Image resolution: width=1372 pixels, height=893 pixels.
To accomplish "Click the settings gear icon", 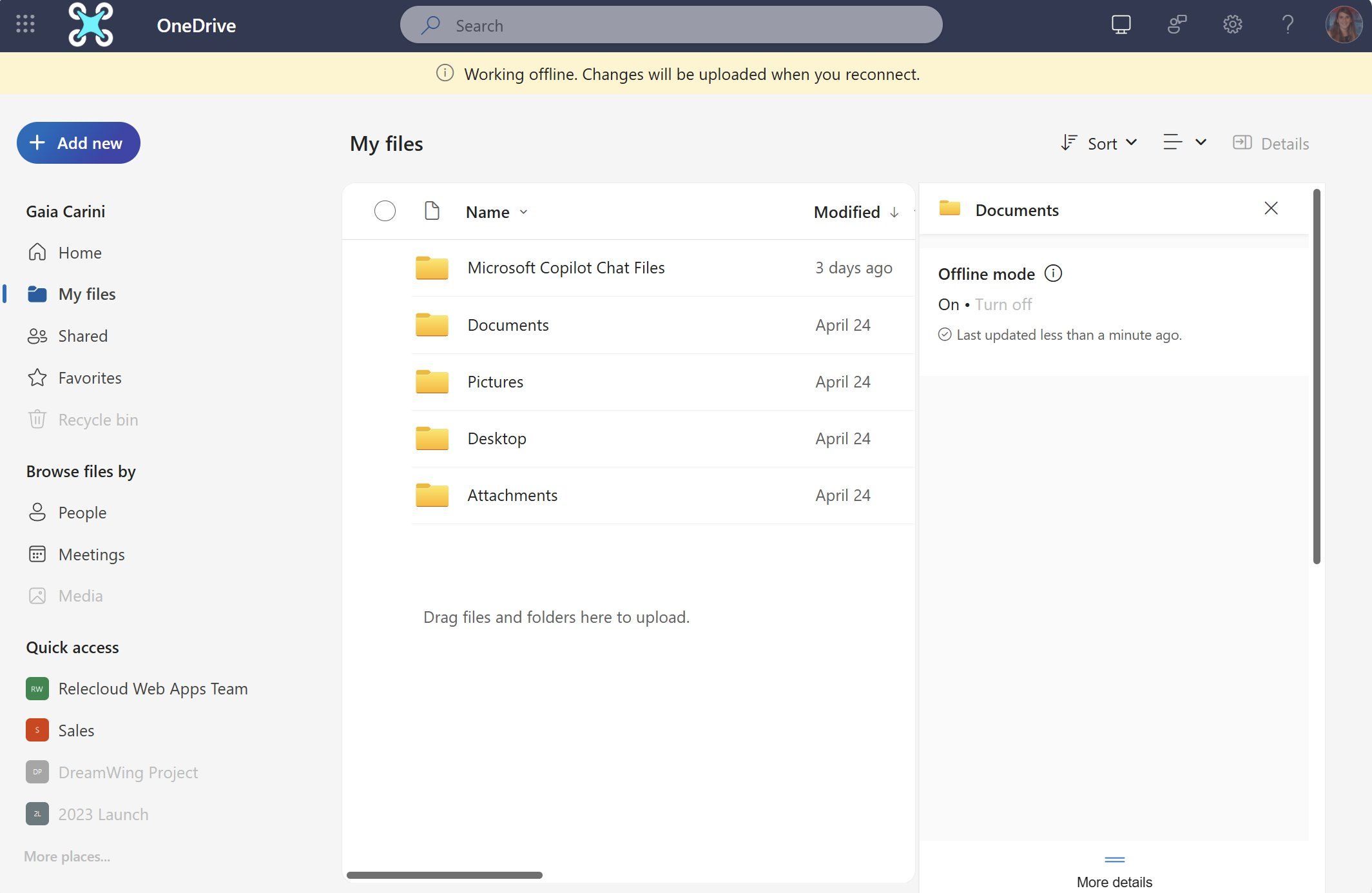I will (1232, 25).
